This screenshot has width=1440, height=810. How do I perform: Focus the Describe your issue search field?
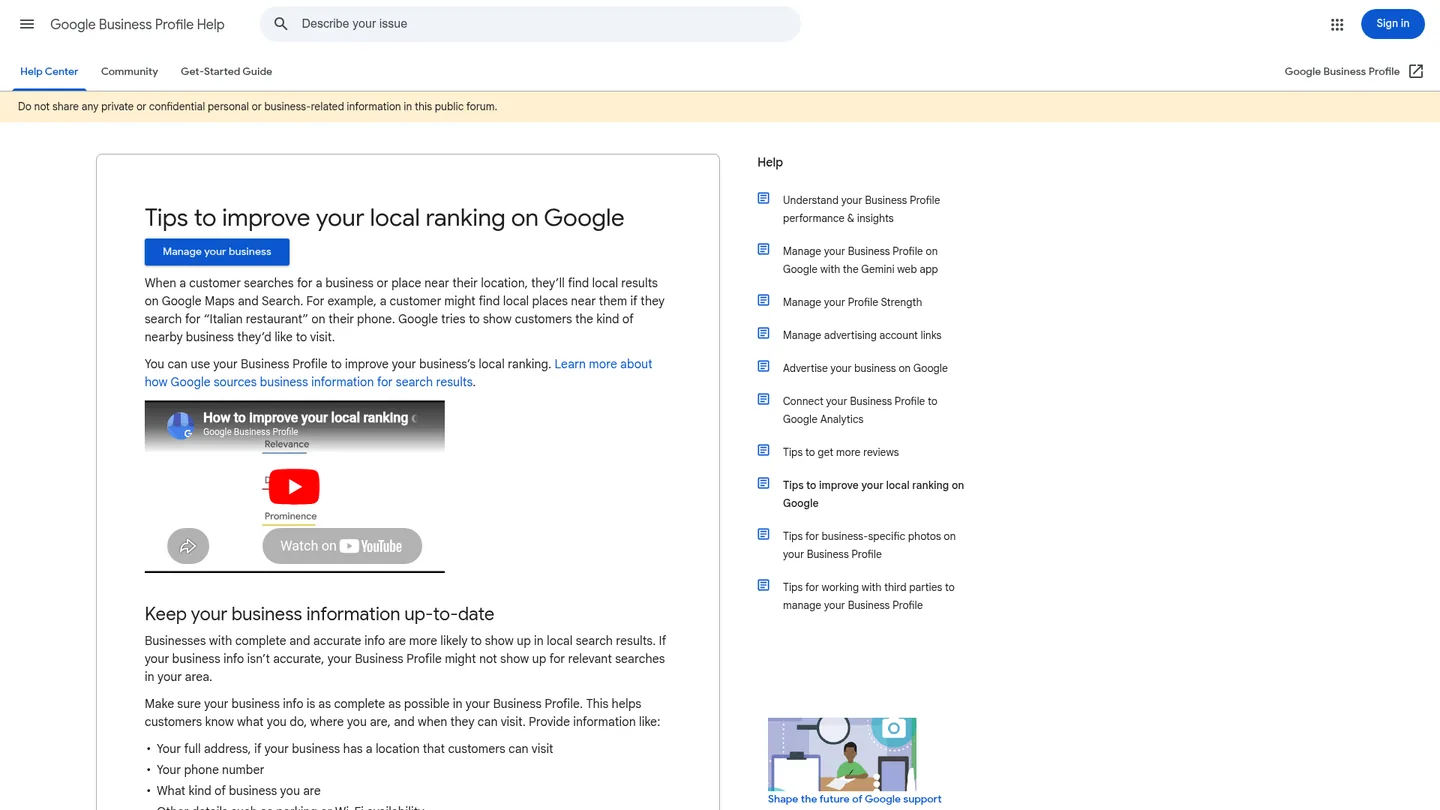coord(530,24)
